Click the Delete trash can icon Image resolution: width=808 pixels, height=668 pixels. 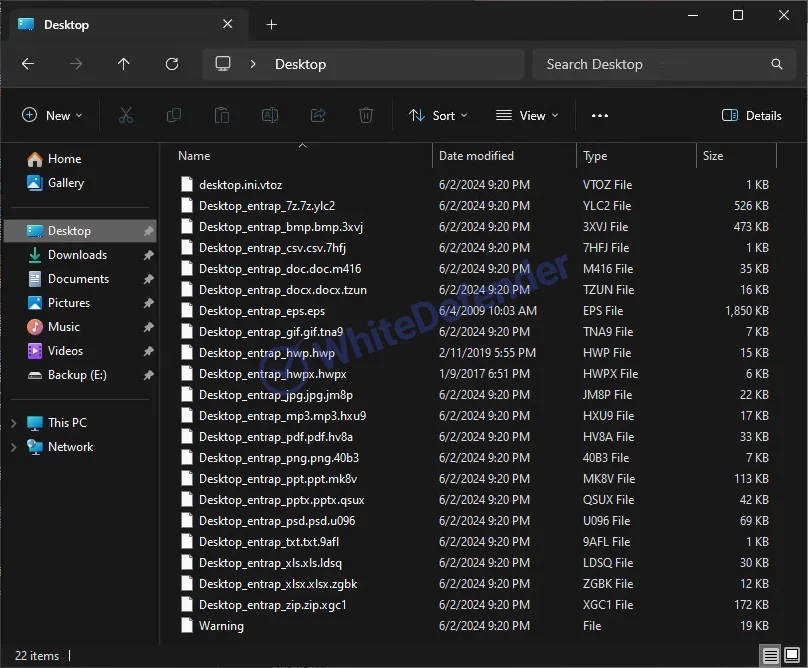(366, 116)
